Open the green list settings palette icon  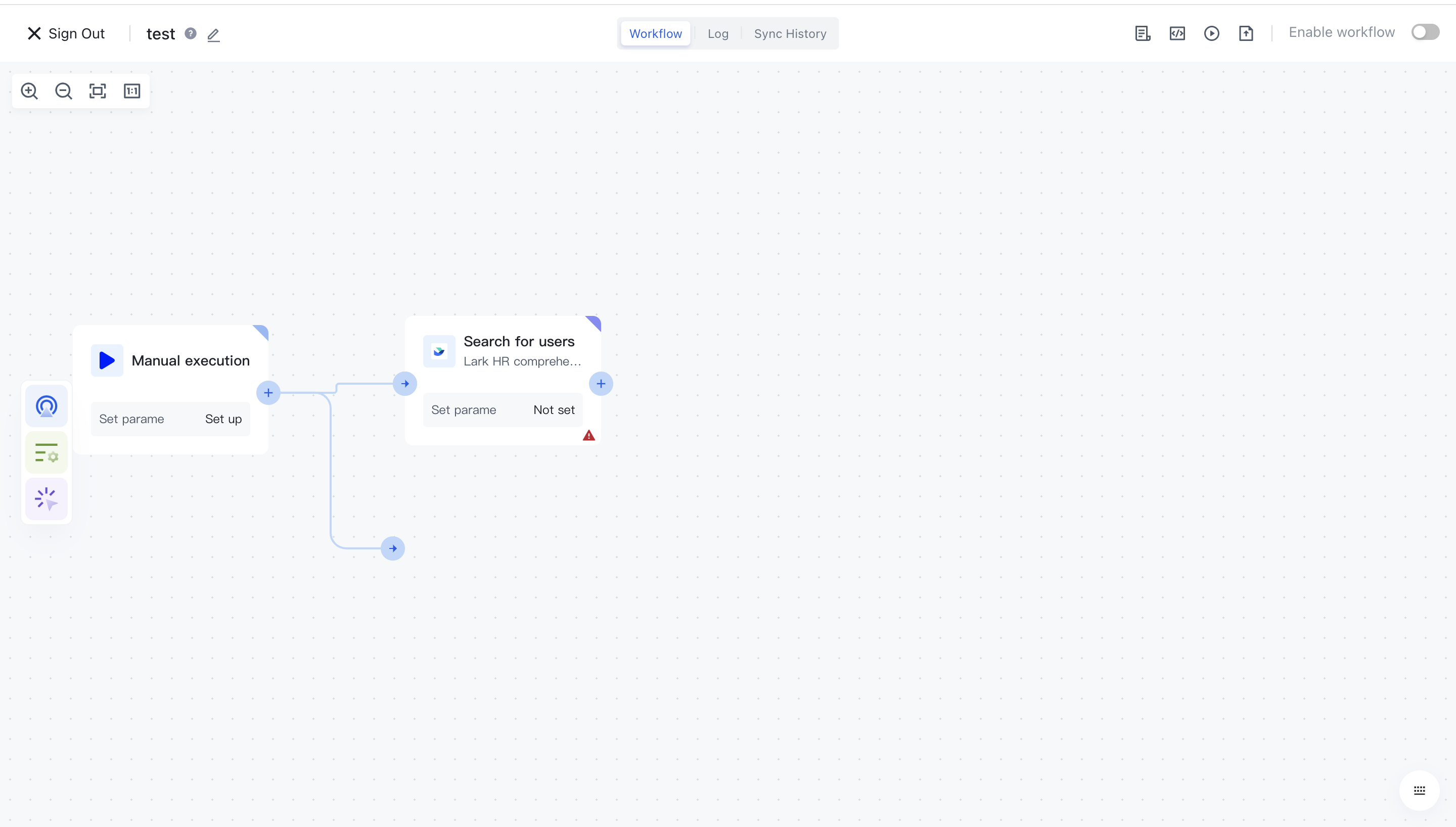tap(47, 453)
